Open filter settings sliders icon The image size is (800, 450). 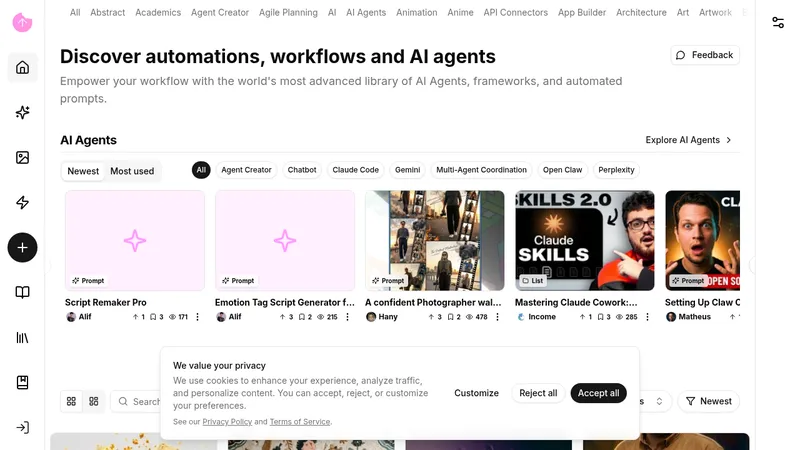(x=778, y=22)
